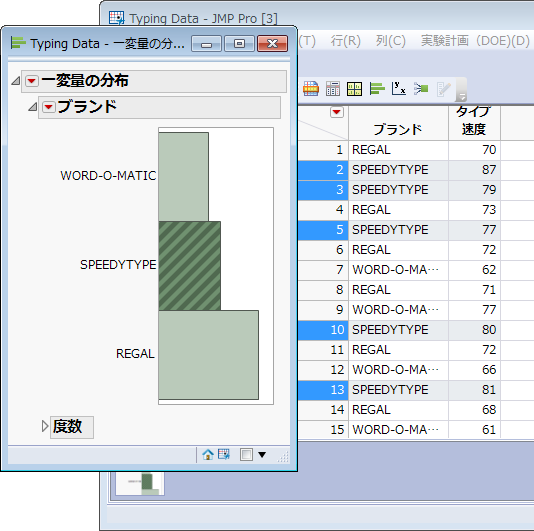This screenshot has height=531, width=534.
Task: Click the data table icon in JMP toolbar
Action: (311, 89)
